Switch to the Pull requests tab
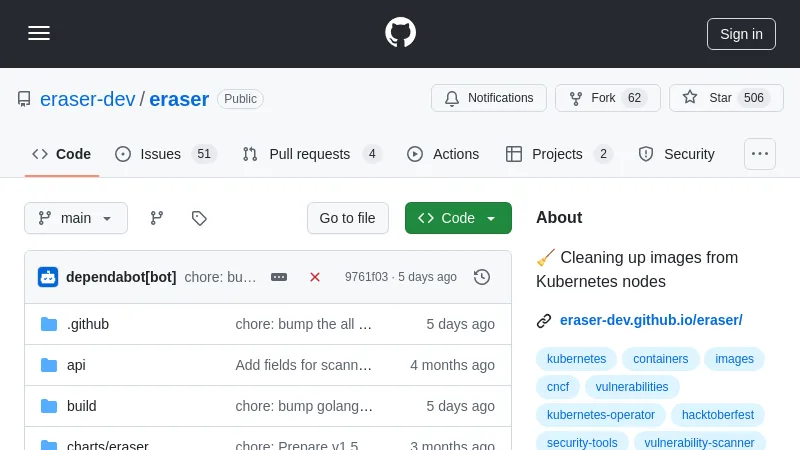Screen dimensions: 800x450 tap(311, 154)
